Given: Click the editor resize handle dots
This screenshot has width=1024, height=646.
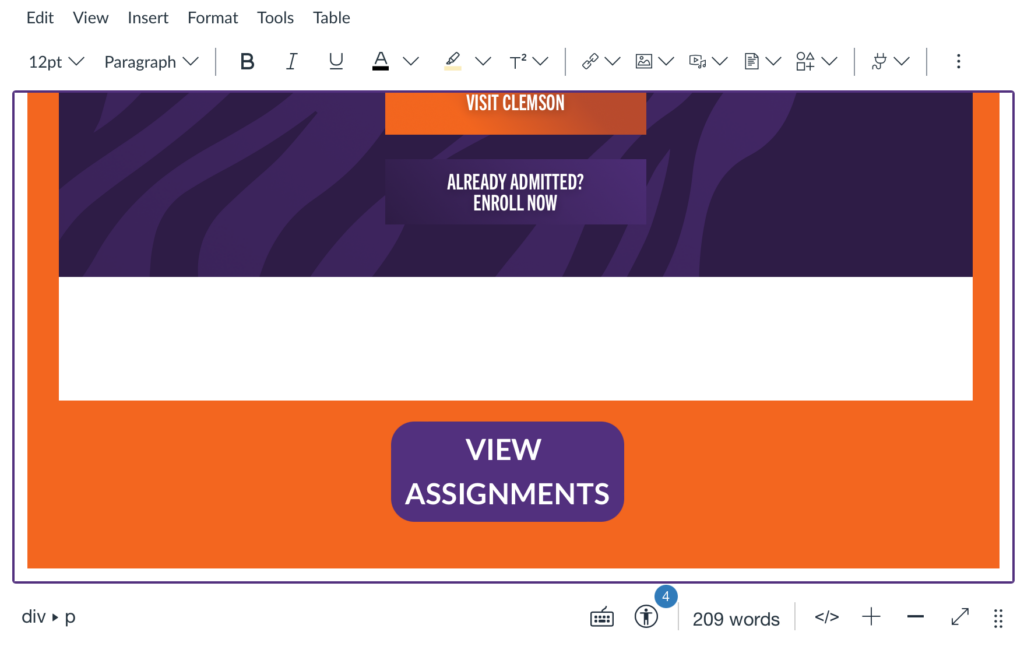Looking at the screenshot, I should pos(999,619).
